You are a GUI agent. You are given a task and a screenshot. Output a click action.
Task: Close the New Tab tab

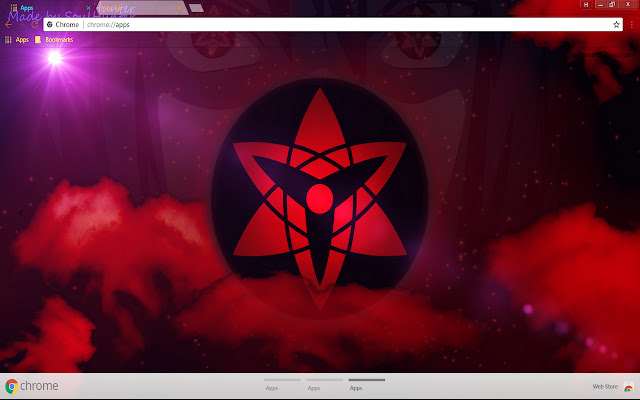pos(179,8)
